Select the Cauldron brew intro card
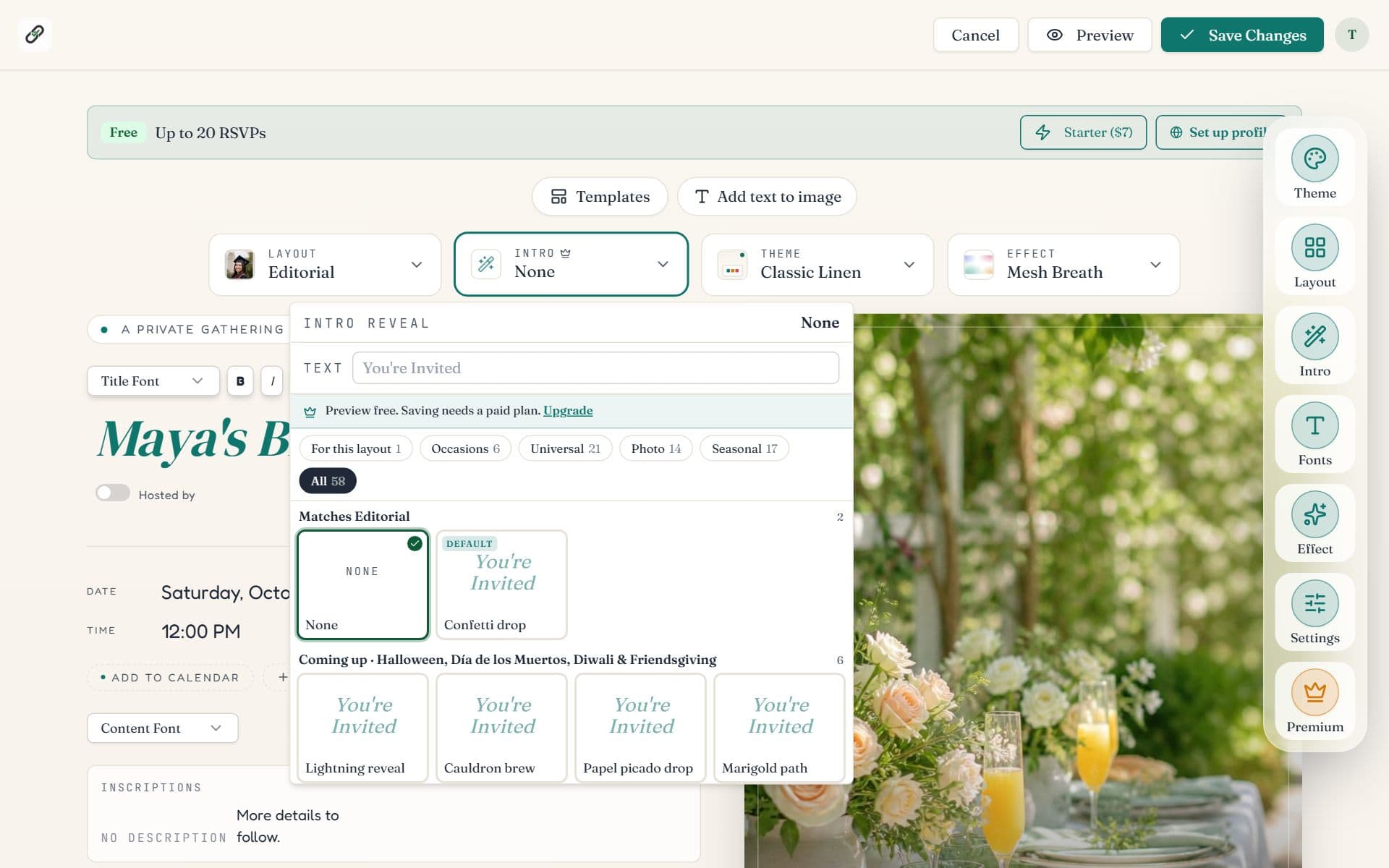1389x868 pixels. 501,728
